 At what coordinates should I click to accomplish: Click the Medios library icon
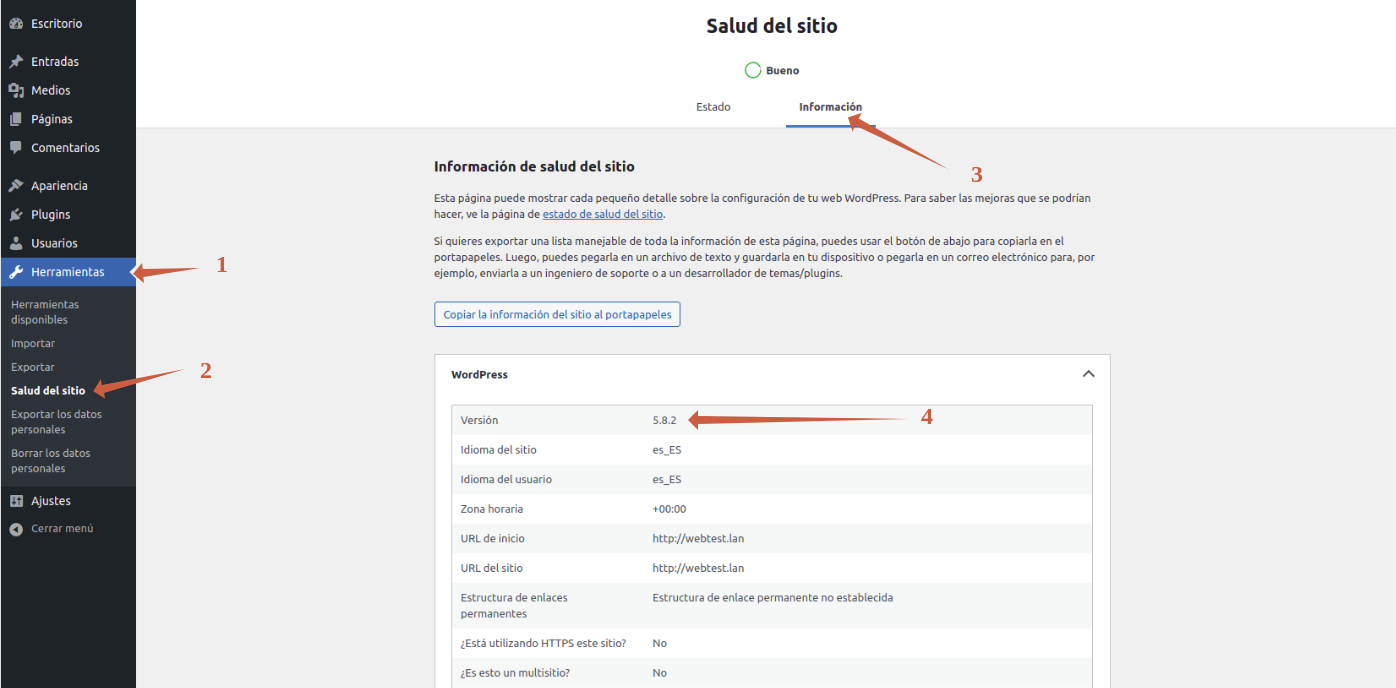point(16,90)
